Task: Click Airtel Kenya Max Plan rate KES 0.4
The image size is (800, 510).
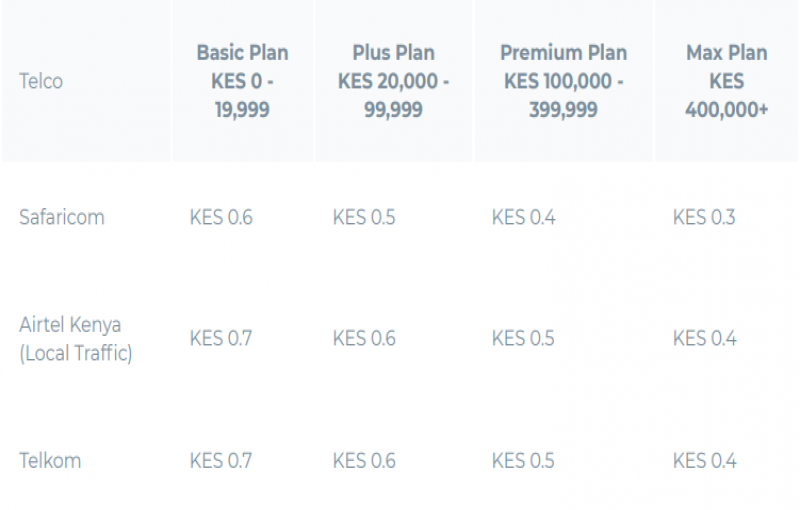Action: [704, 339]
